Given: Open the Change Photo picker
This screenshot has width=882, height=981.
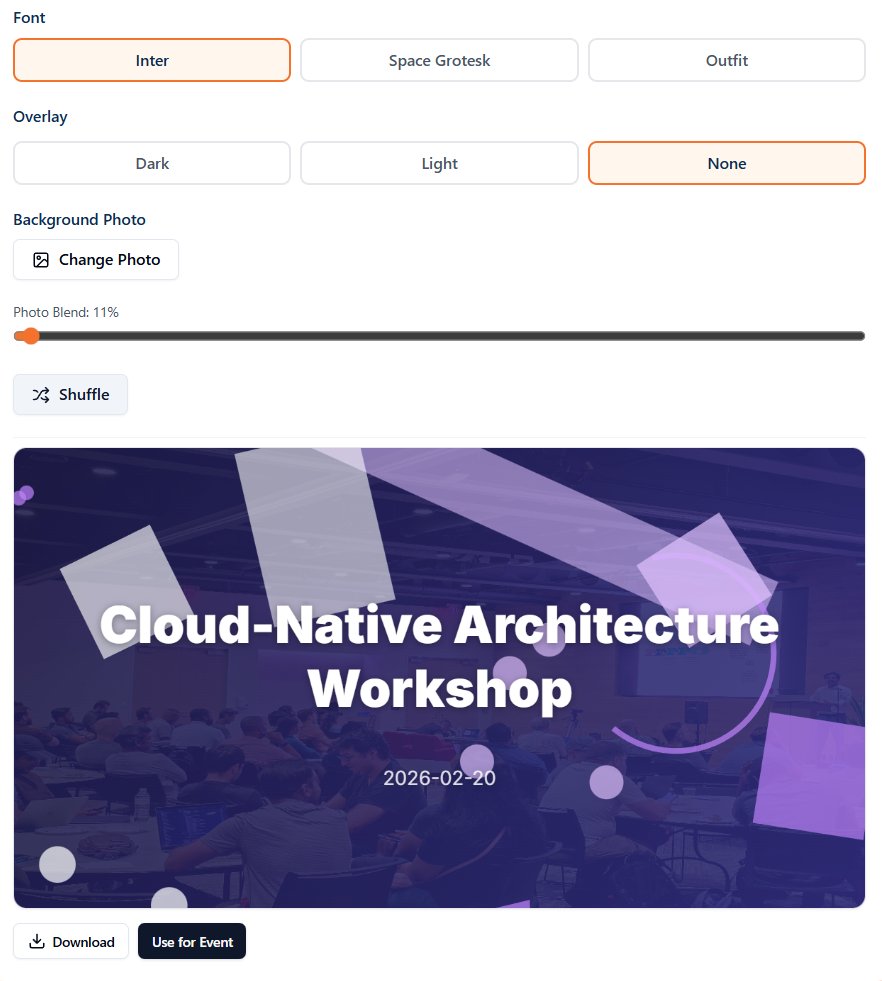Looking at the screenshot, I should [96, 260].
